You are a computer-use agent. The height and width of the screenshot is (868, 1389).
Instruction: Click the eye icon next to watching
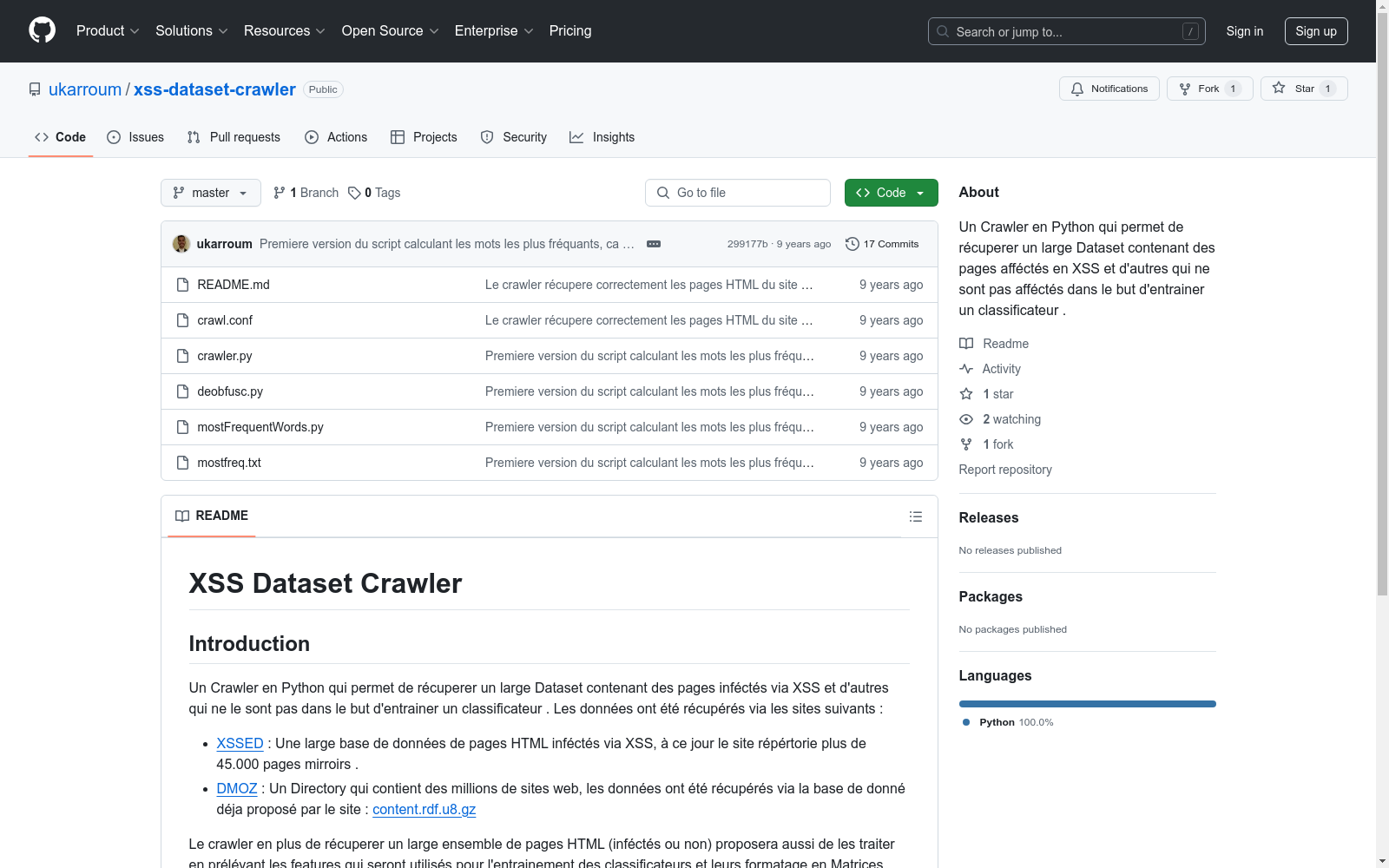point(966,419)
